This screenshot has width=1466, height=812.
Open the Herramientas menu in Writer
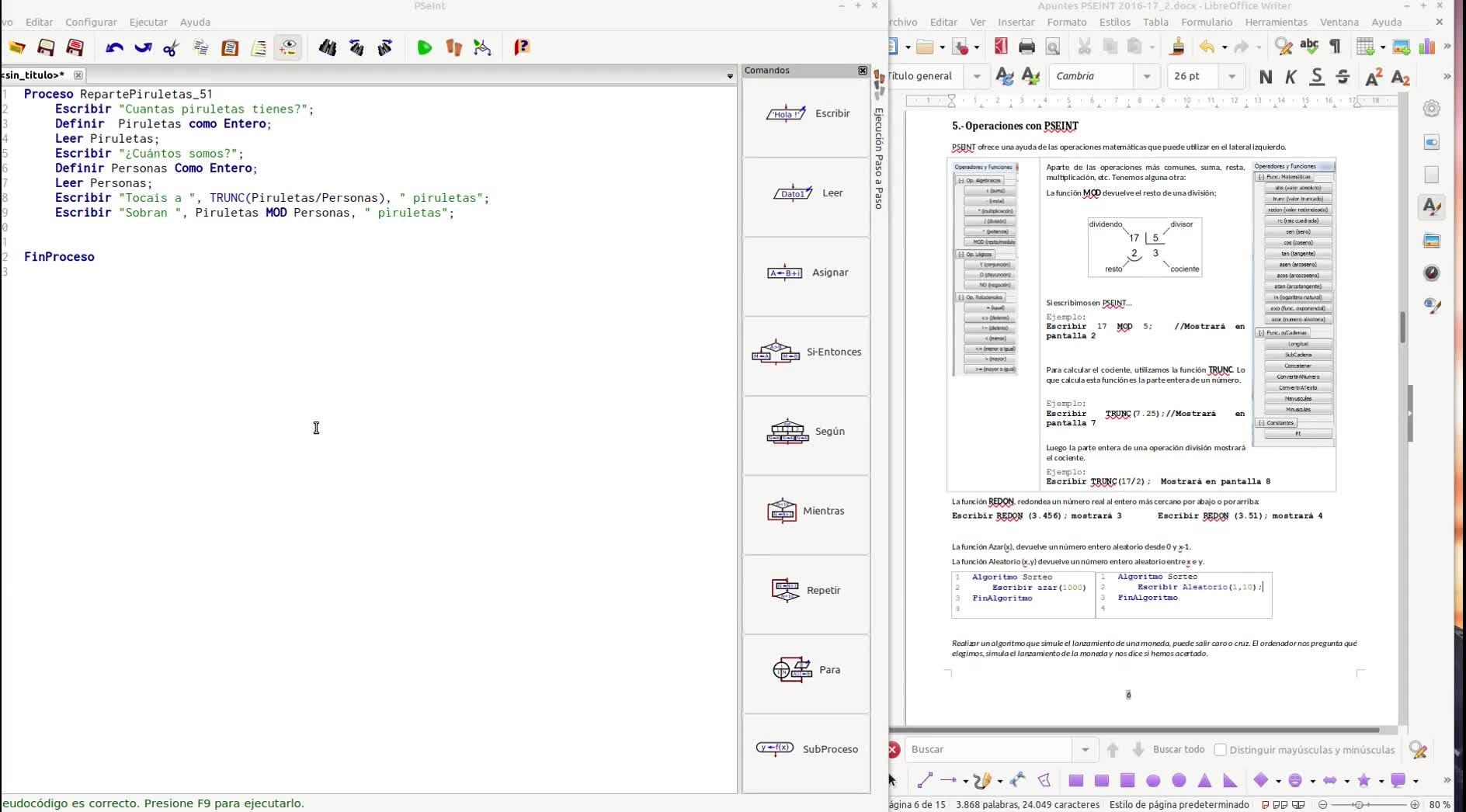click(1276, 22)
